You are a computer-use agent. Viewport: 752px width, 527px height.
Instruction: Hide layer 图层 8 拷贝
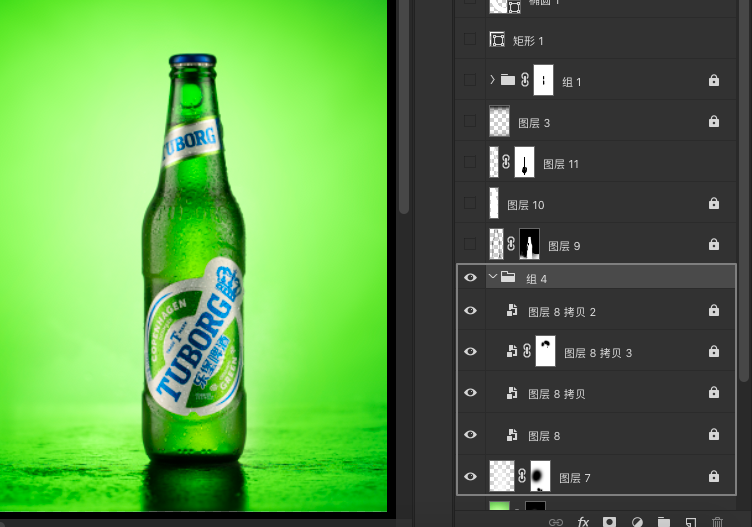click(x=470, y=393)
